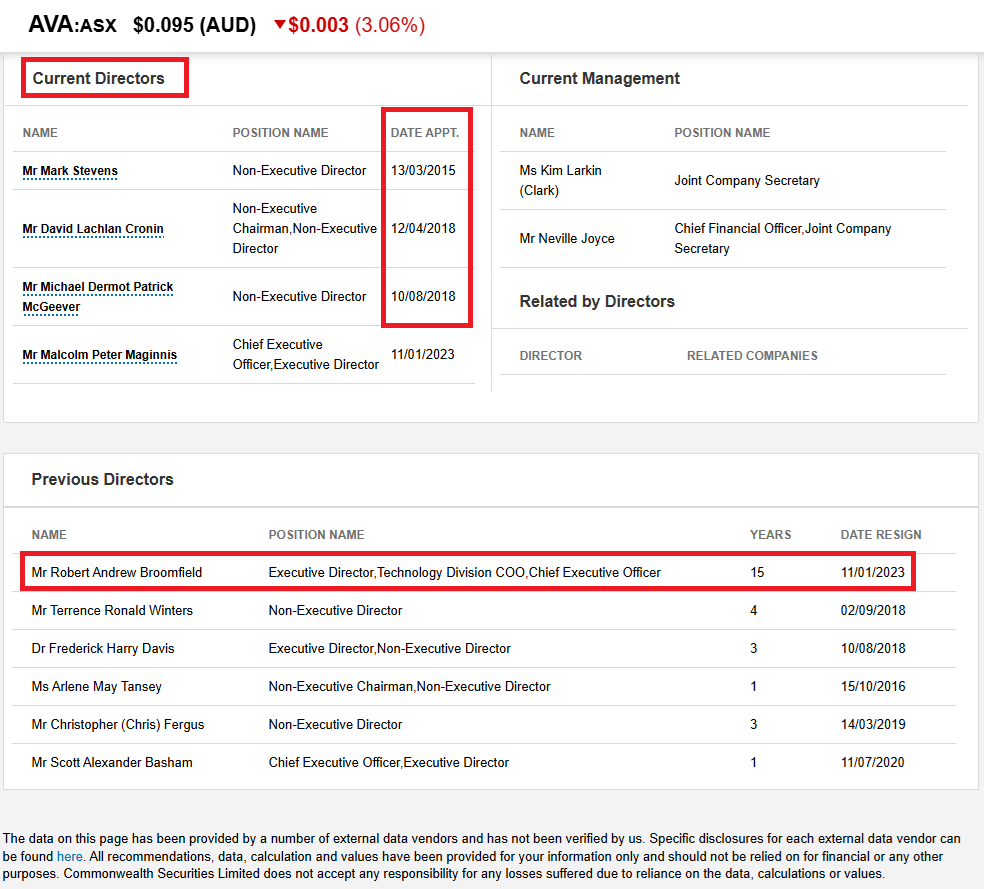
Task: Select Ms Arlene May Tansey in previous directors
Action: coord(96,687)
